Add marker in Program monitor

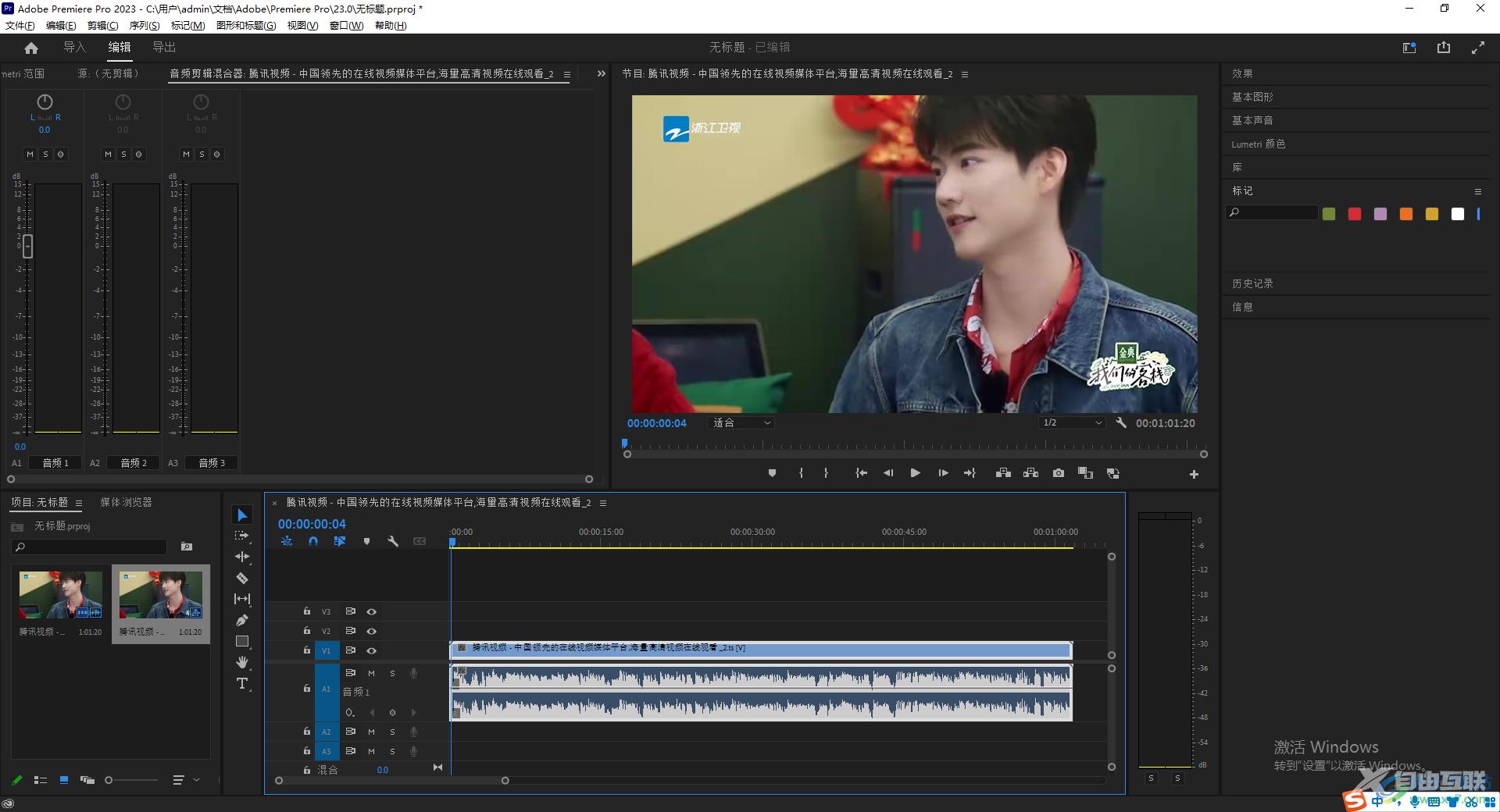click(772, 473)
